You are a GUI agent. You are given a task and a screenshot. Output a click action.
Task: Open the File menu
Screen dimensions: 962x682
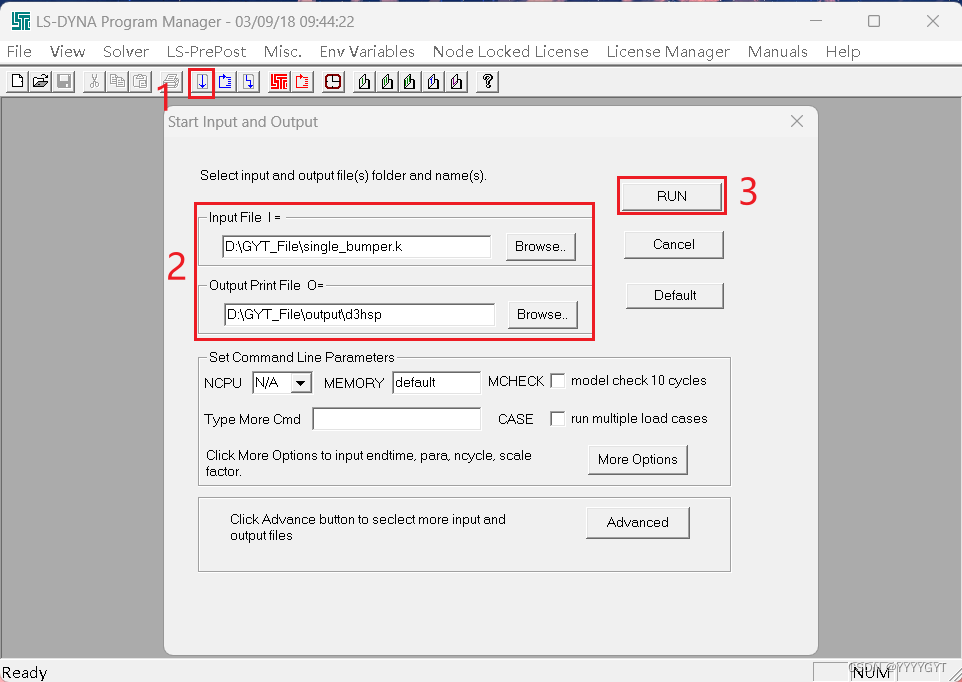19,52
